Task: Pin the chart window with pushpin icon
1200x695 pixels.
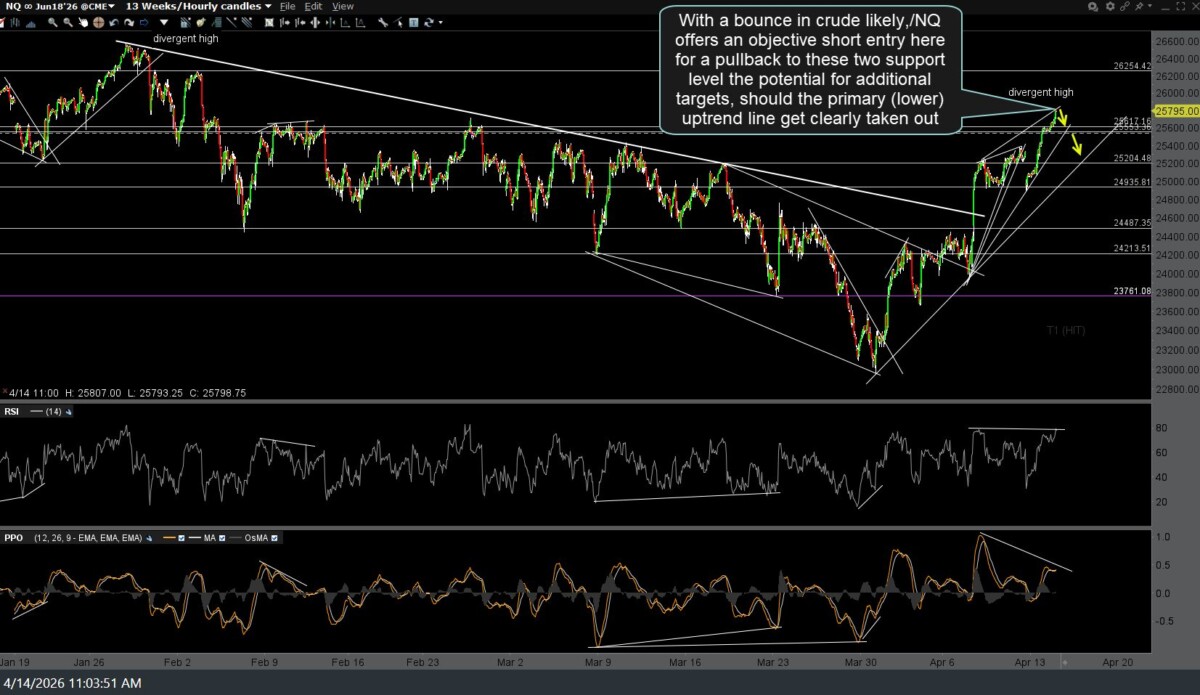Action: [1141, 6]
